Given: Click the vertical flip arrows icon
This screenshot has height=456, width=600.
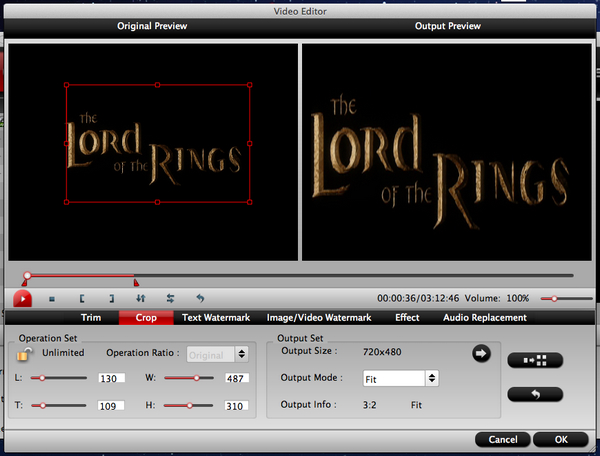Looking at the screenshot, I should click(x=141, y=298).
